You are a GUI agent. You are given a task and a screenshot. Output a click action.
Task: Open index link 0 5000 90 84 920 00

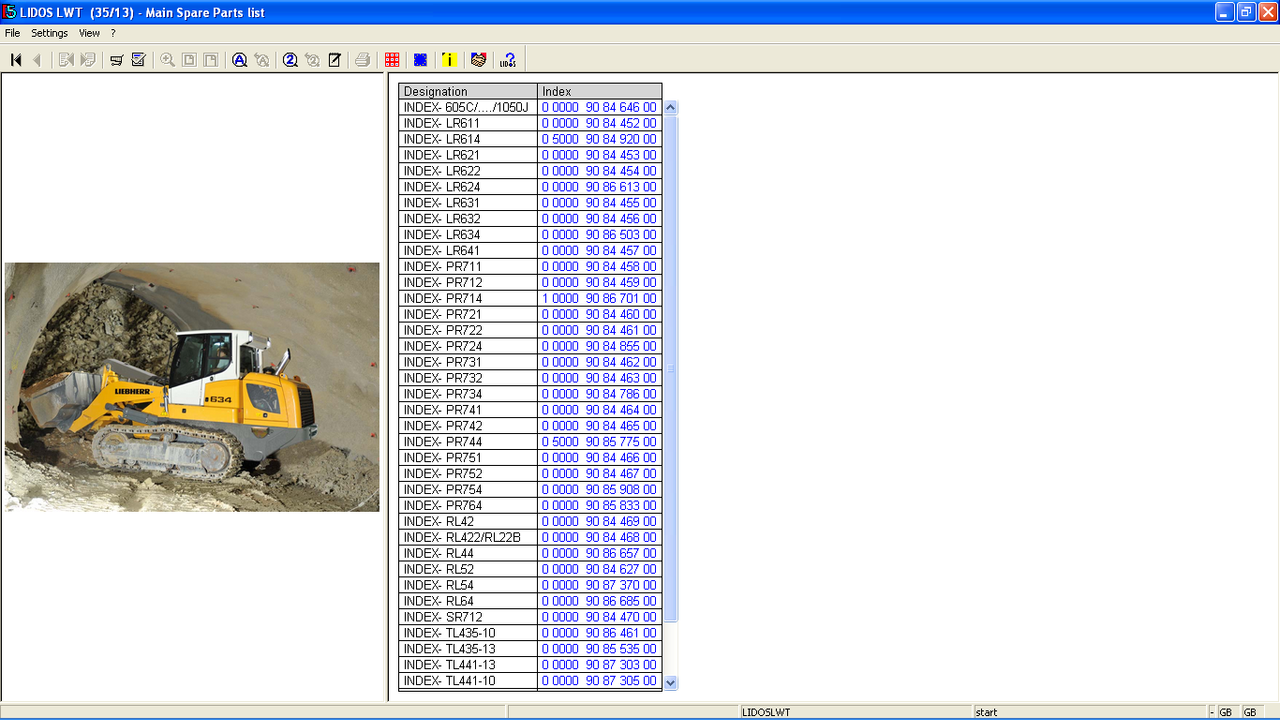(x=599, y=139)
